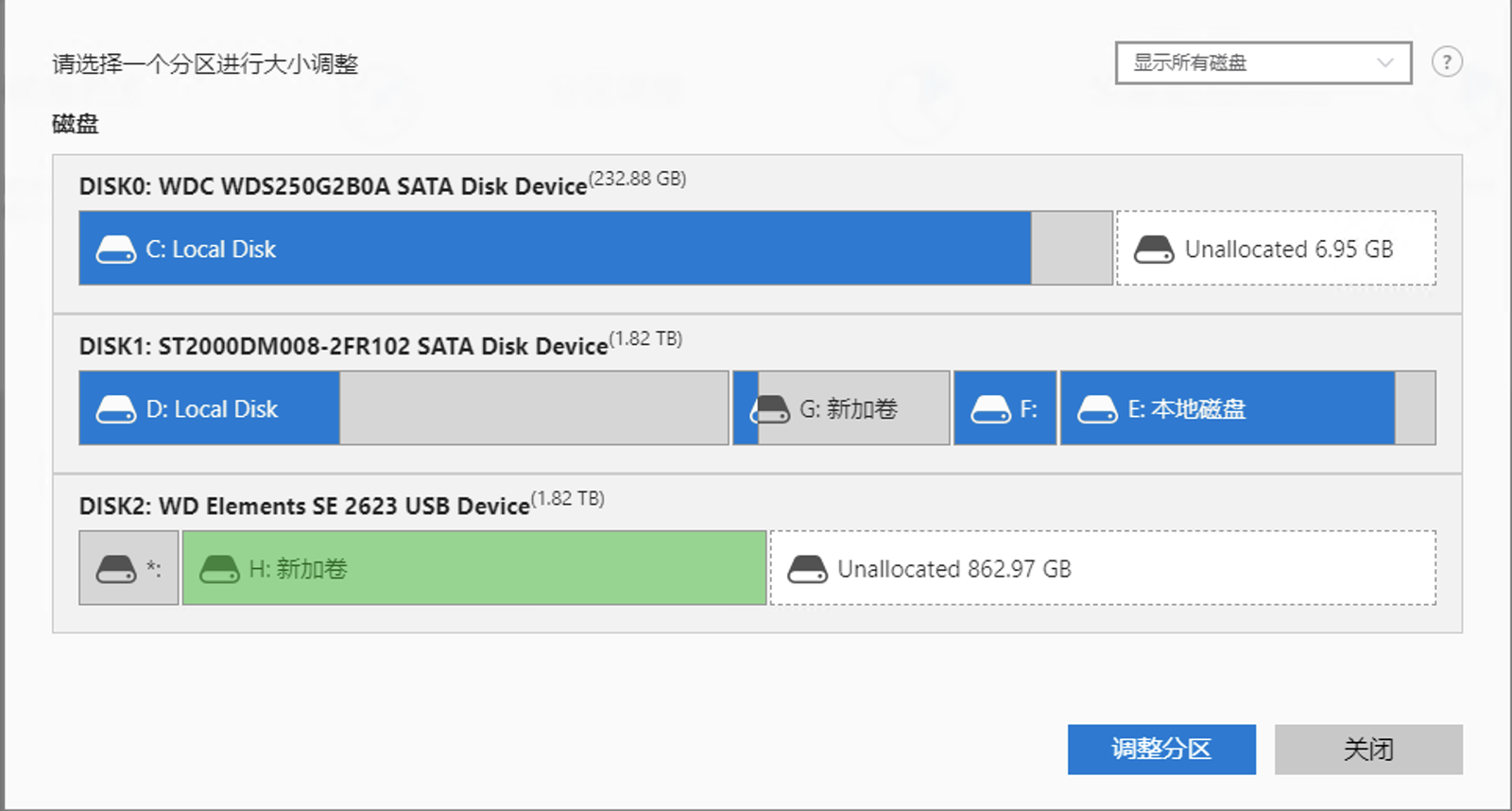Click the drive icon of D: Local Disk

(x=116, y=409)
